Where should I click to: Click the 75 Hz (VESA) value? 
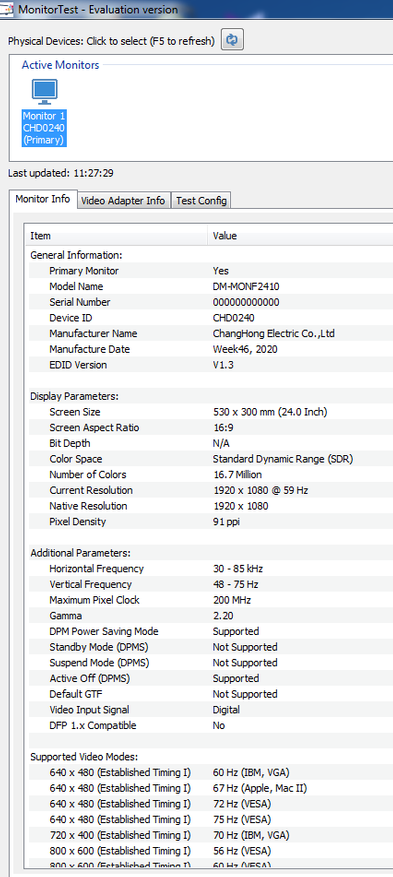[x=242, y=819]
